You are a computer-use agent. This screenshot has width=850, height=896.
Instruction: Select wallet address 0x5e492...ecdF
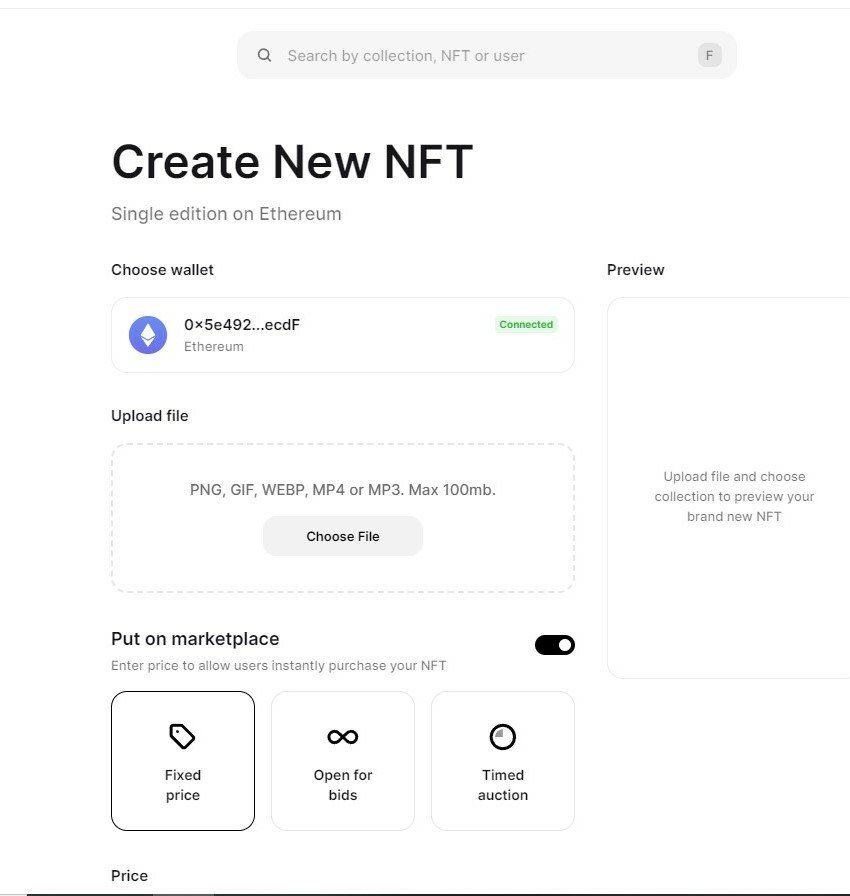pyautogui.click(x=242, y=325)
